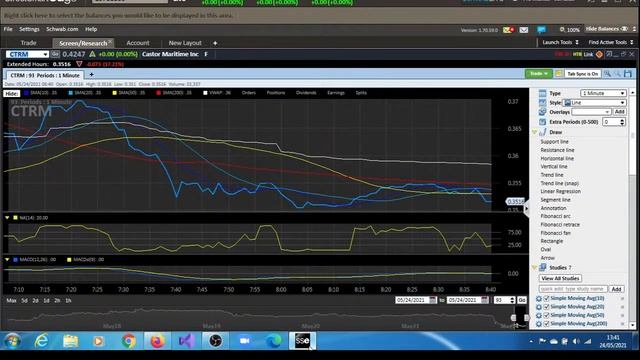Screen dimensions: 640x360
Task: Click the Overlays icon
Action: click(542, 112)
